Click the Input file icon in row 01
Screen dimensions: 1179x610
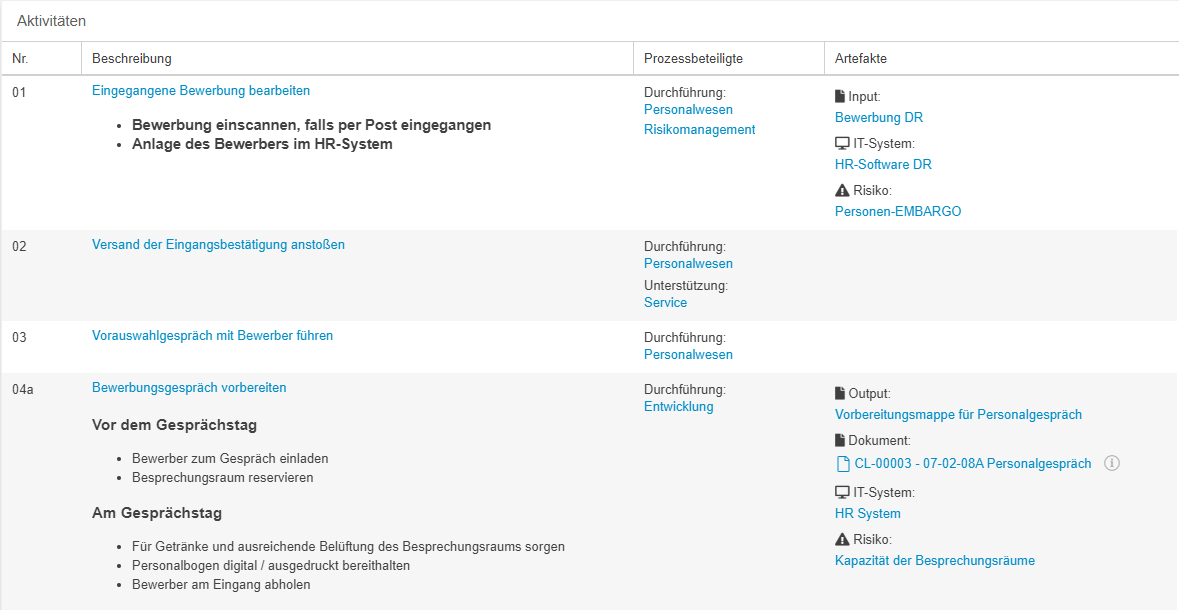click(x=840, y=97)
